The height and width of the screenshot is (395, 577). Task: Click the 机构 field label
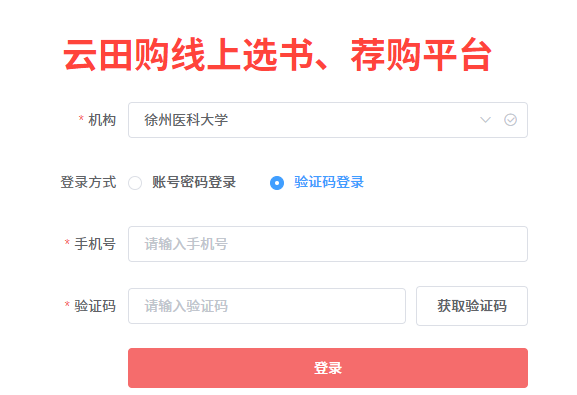point(102,120)
